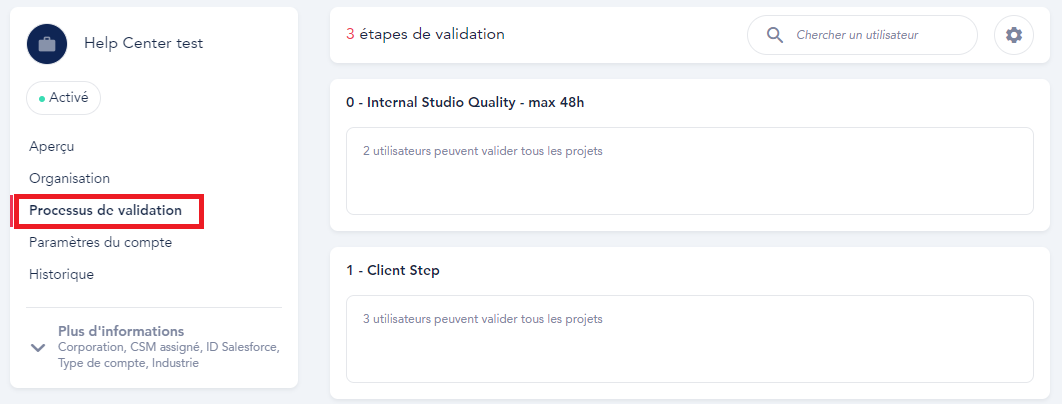Click the green status dot

pyautogui.click(x=42, y=99)
